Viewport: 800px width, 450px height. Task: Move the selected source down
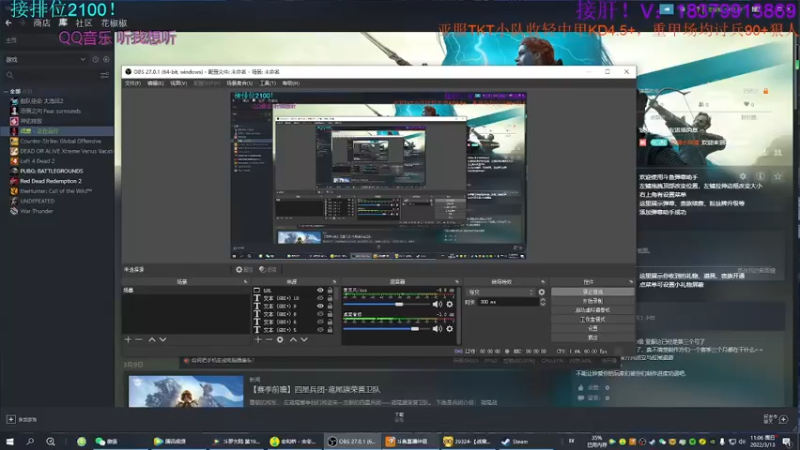click(x=304, y=339)
